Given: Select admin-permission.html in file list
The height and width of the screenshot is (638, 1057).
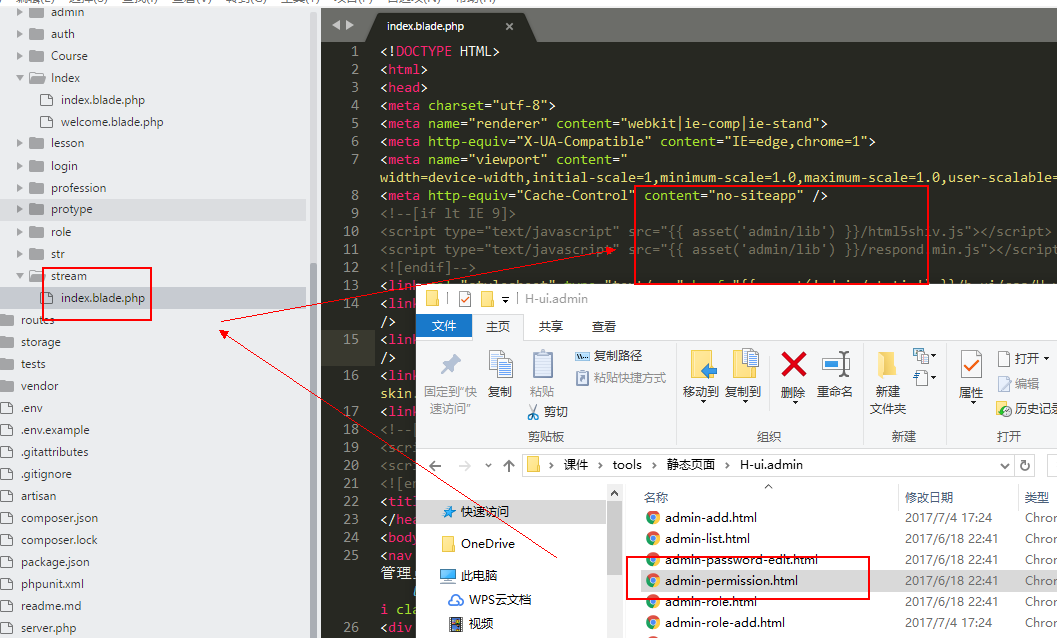Looking at the screenshot, I should (731, 581).
